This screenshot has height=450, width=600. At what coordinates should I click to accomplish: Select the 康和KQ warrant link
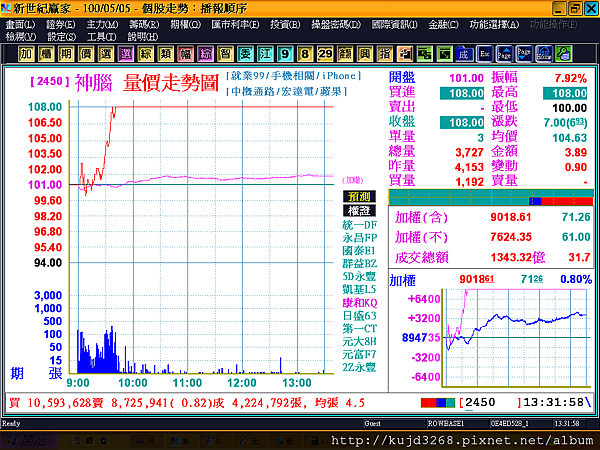click(360, 303)
